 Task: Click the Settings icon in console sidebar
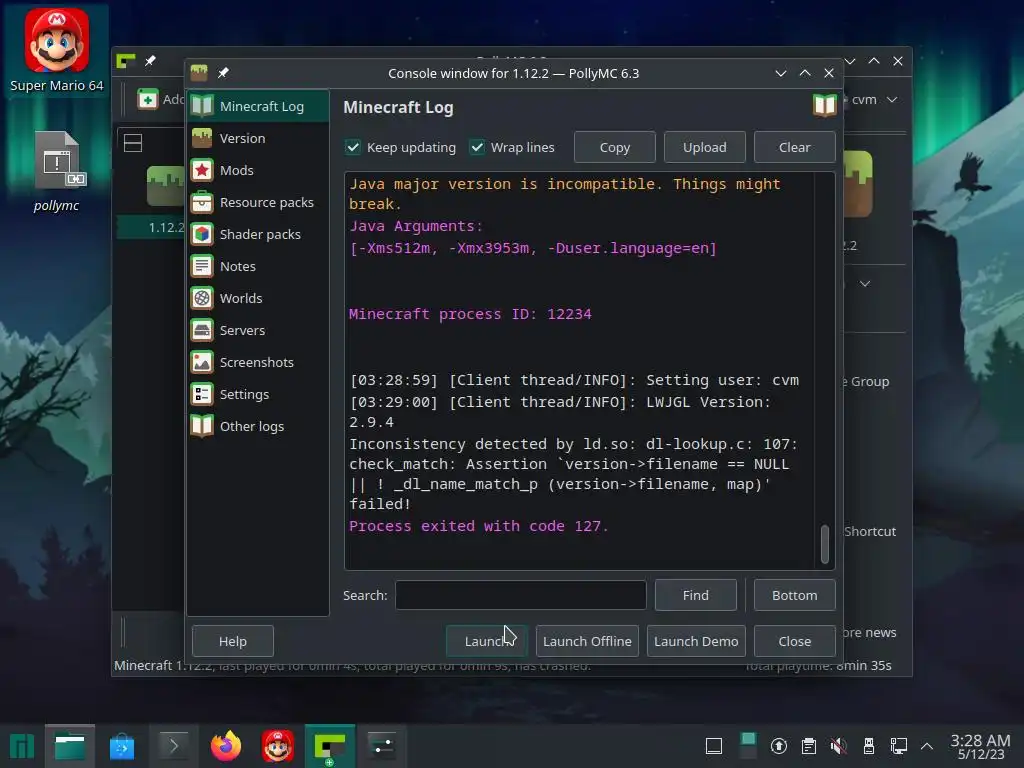pyautogui.click(x=202, y=394)
